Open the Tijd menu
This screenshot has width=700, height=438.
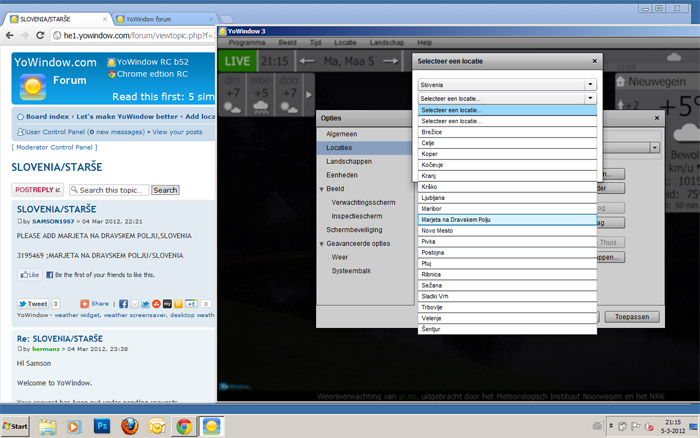pyautogui.click(x=315, y=42)
